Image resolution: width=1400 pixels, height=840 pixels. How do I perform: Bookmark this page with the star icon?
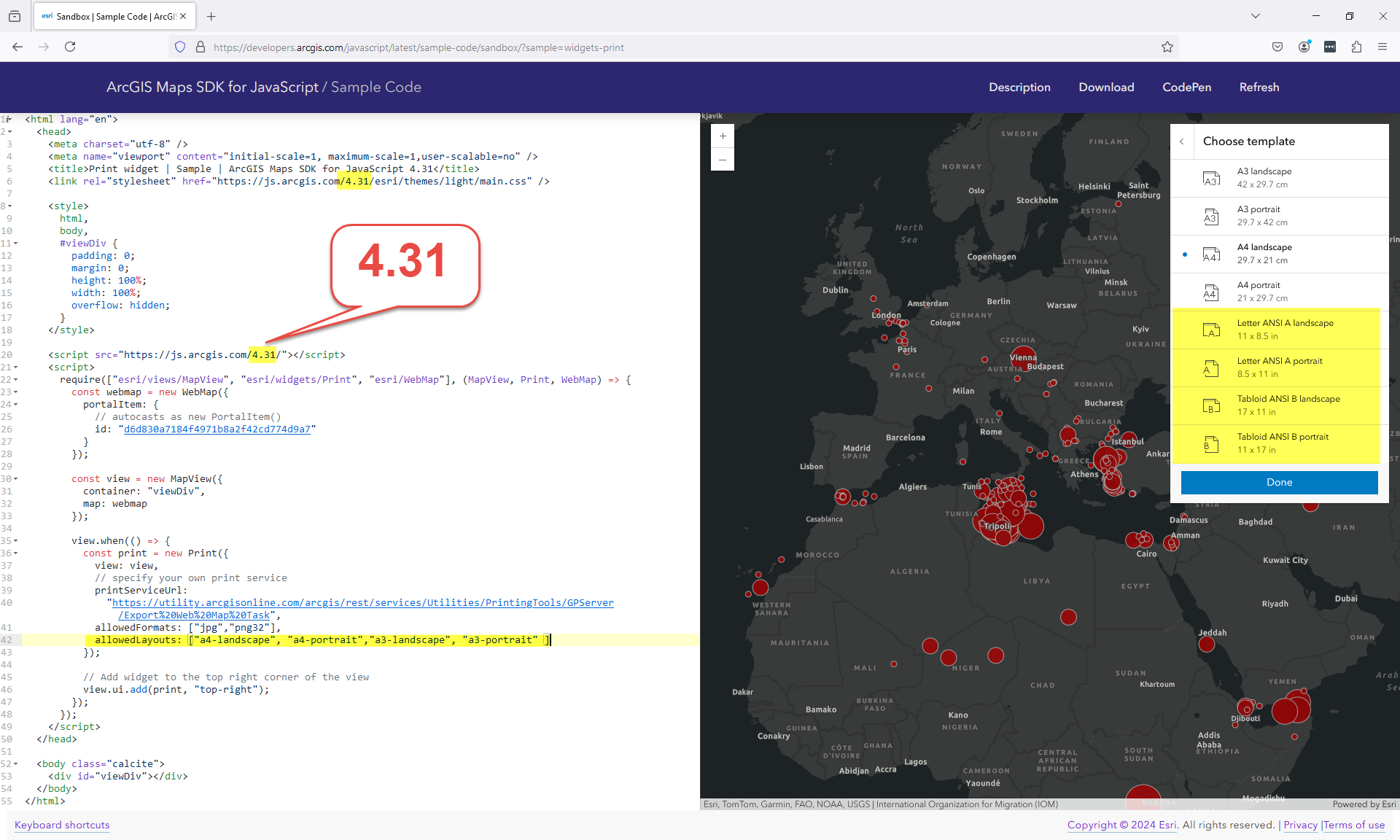click(x=1167, y=47)
